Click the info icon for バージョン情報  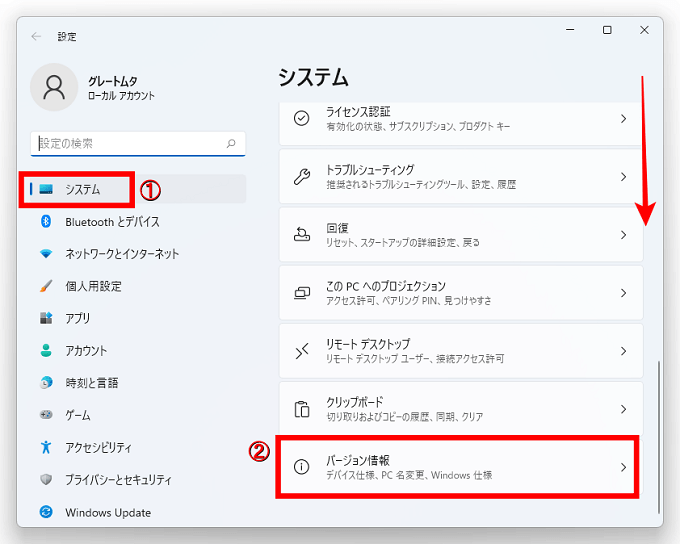point(301,467)
